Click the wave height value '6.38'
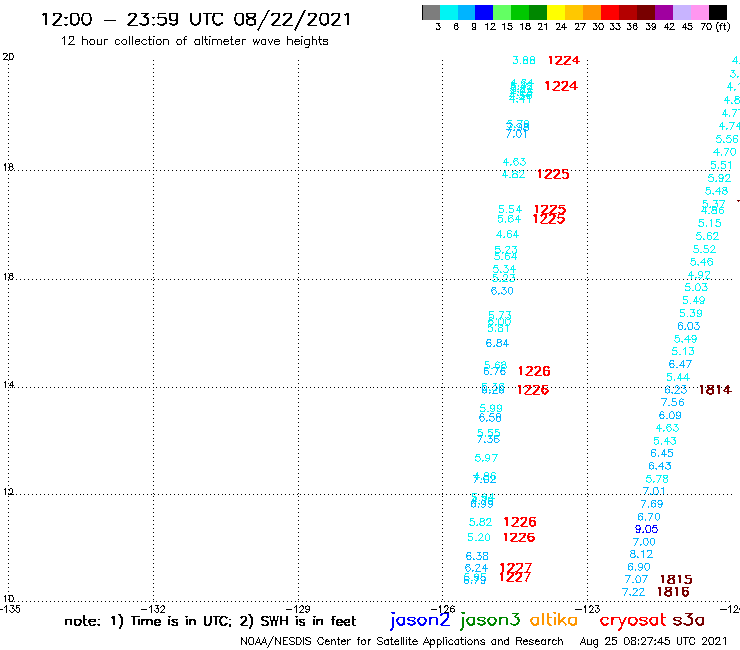740x650 pixels. click(x=477, y=556)
